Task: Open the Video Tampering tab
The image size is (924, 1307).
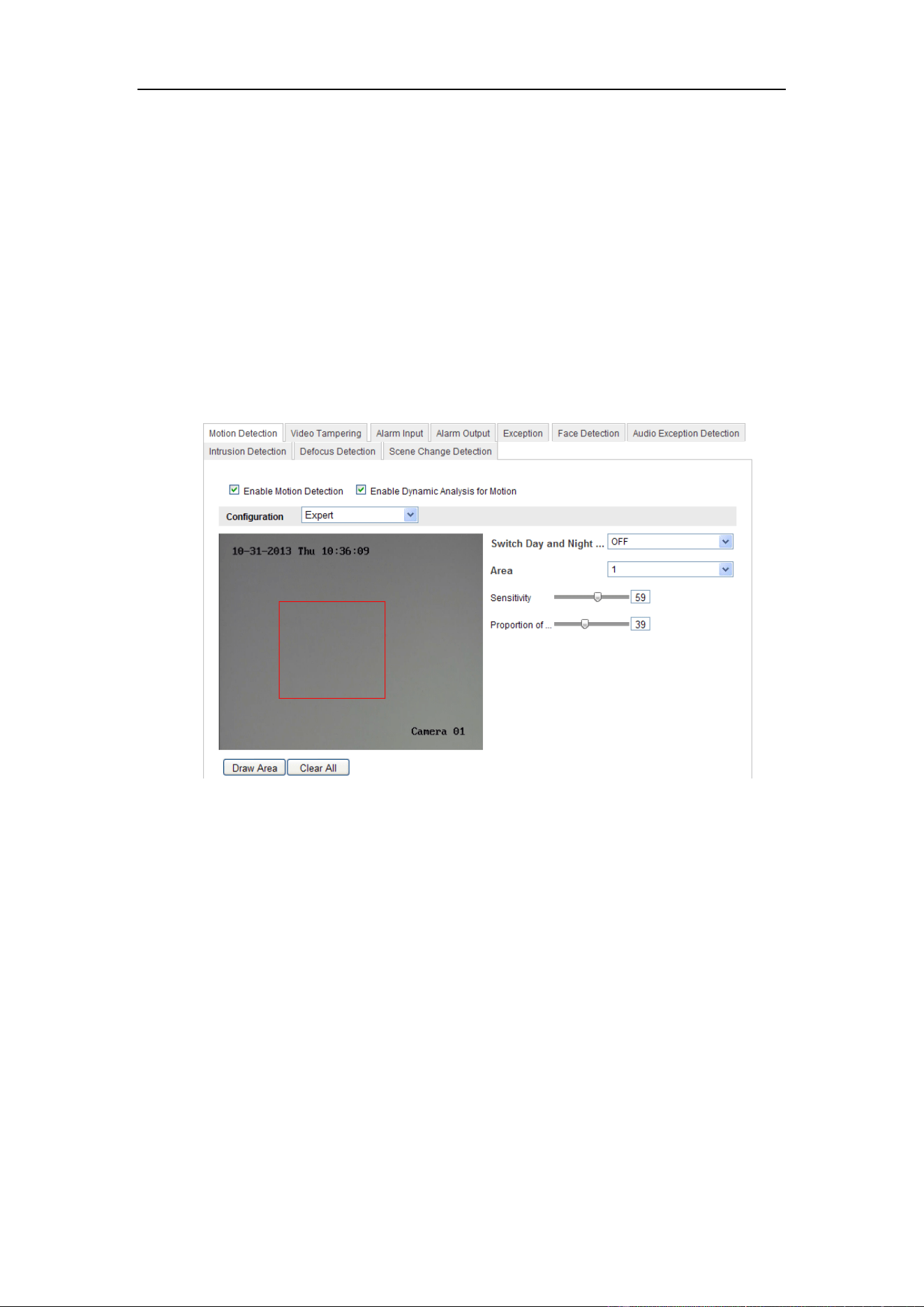Action: pyautogui.click(x=326, y=433)
